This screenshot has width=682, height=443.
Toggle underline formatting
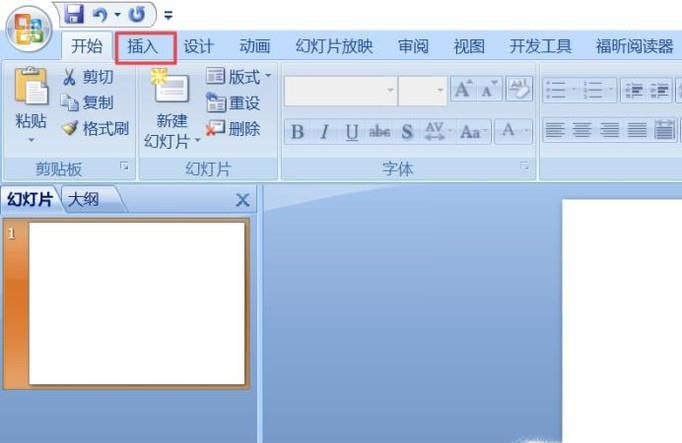pyautogui.click(x=352, y=132)
